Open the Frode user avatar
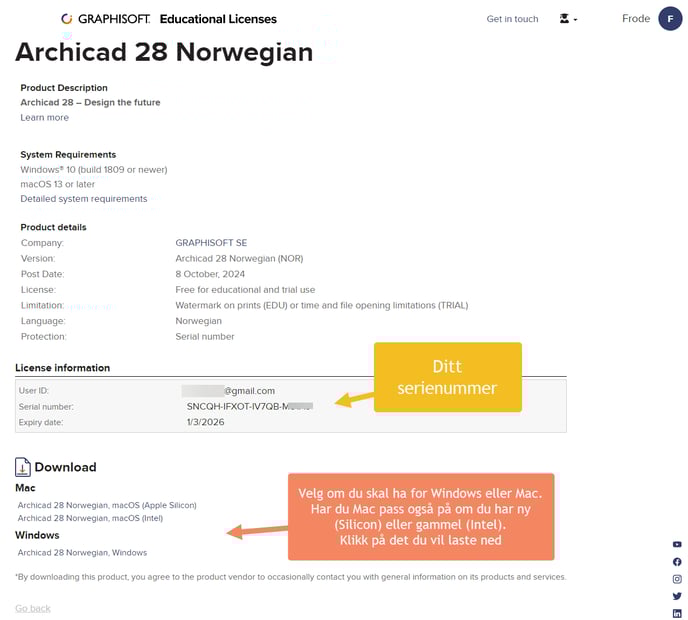The image size is (688, 620). tap(670, 19)
